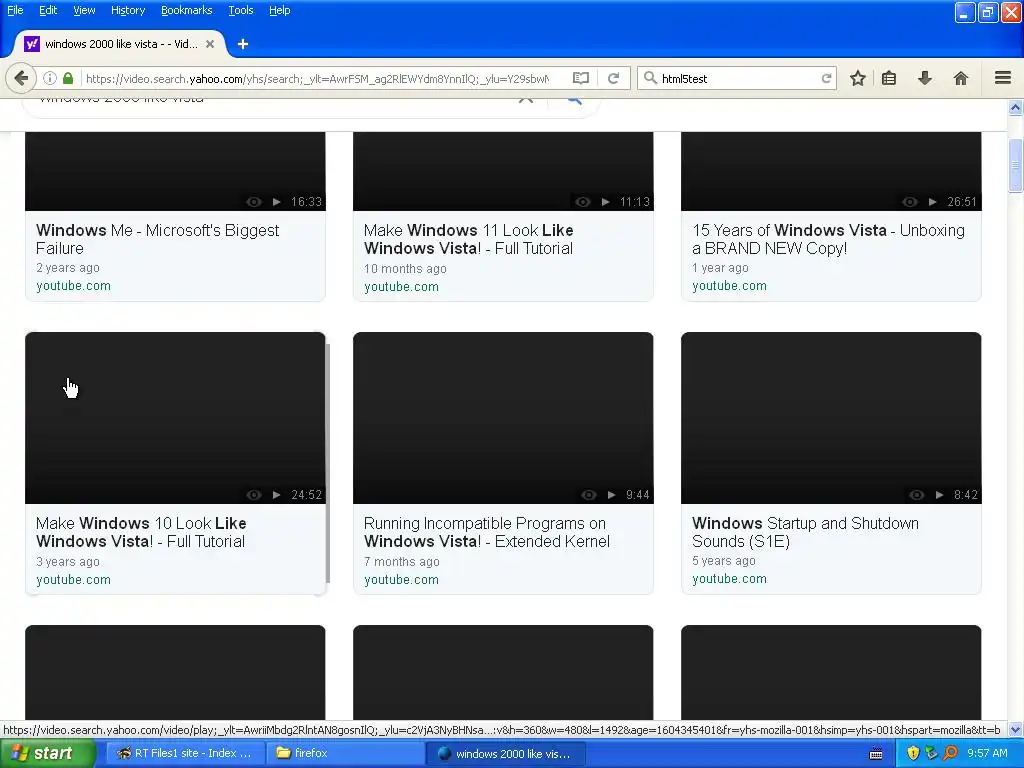The width and height of the screenshot is (1024, 768).
Task: Click youtube.com under Startup and Shutdown Sounds
Action: coord(729,579)
